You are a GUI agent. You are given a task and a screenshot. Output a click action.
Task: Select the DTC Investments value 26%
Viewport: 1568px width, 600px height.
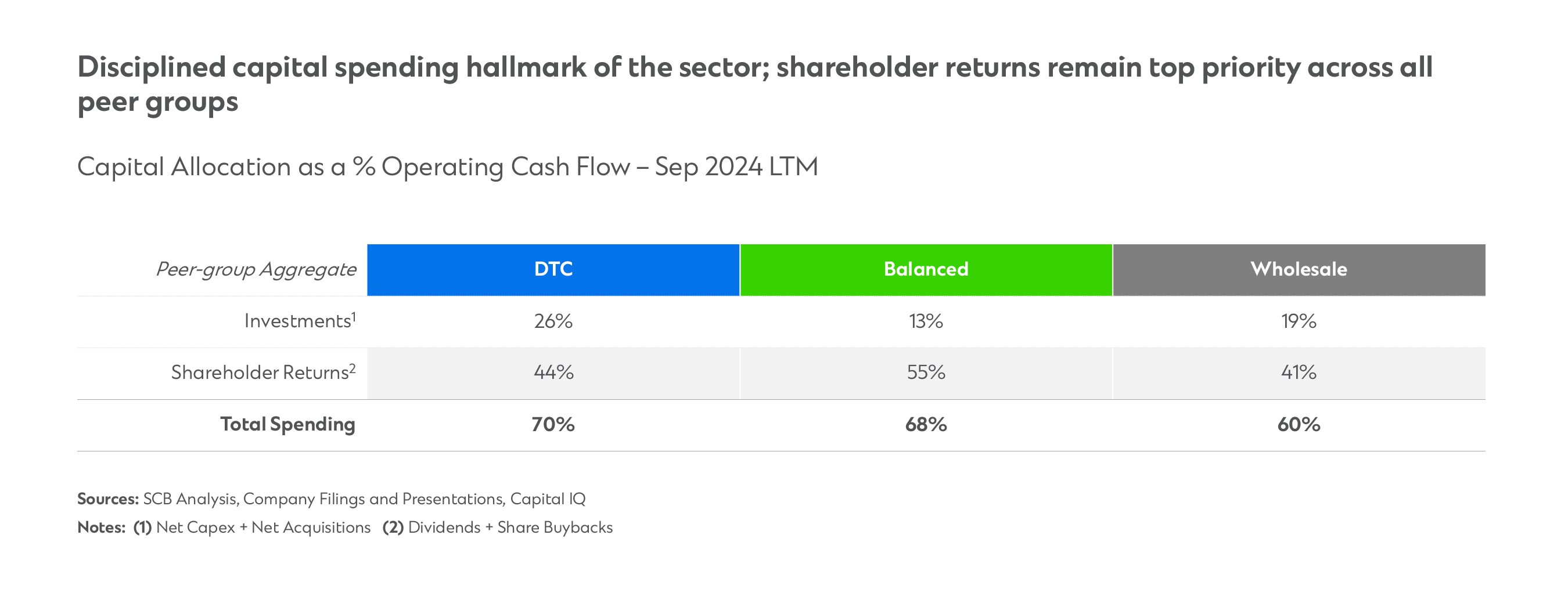pos(553,321)
